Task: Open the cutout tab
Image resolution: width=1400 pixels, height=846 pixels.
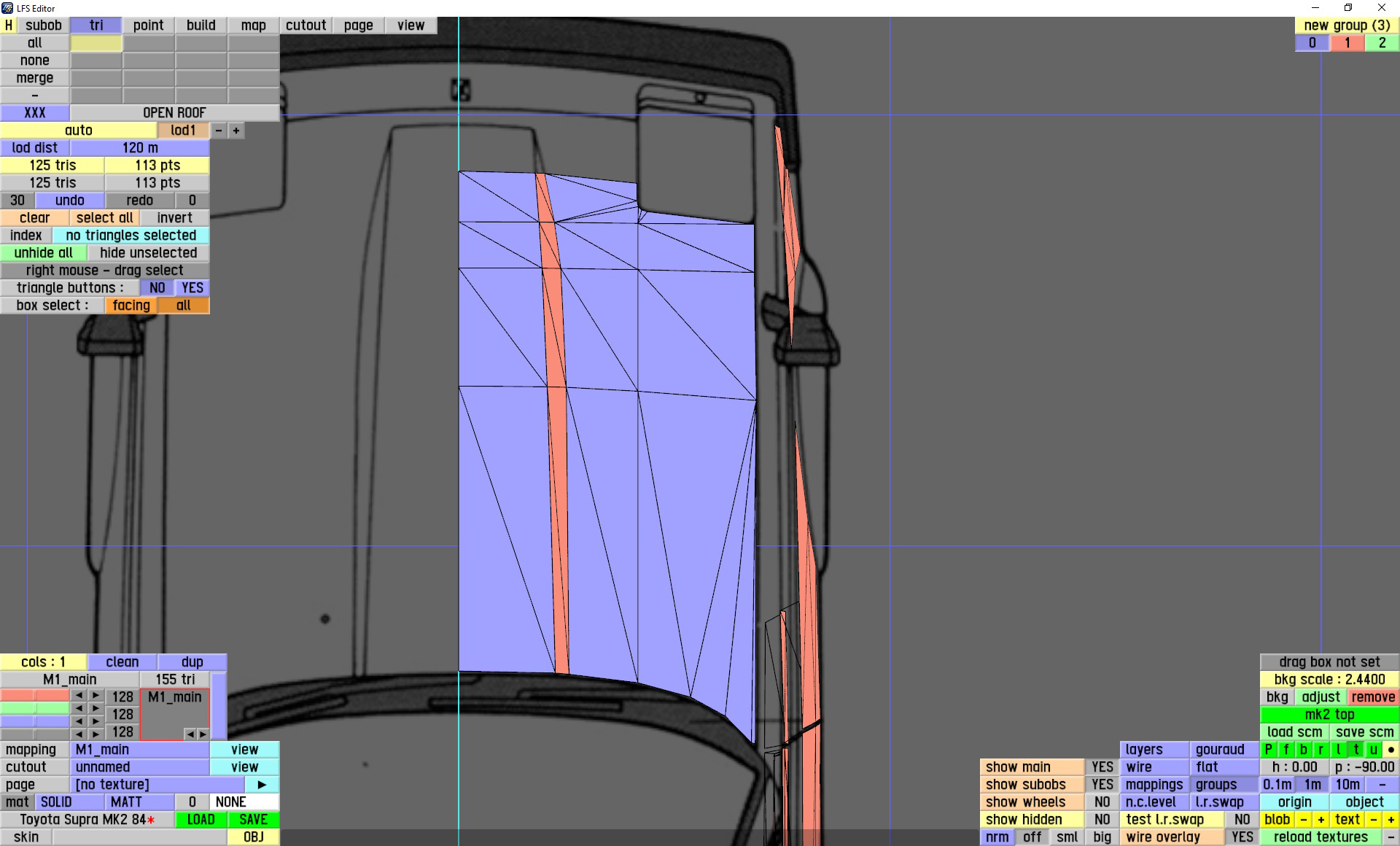Action: click(x=306, y=26)
